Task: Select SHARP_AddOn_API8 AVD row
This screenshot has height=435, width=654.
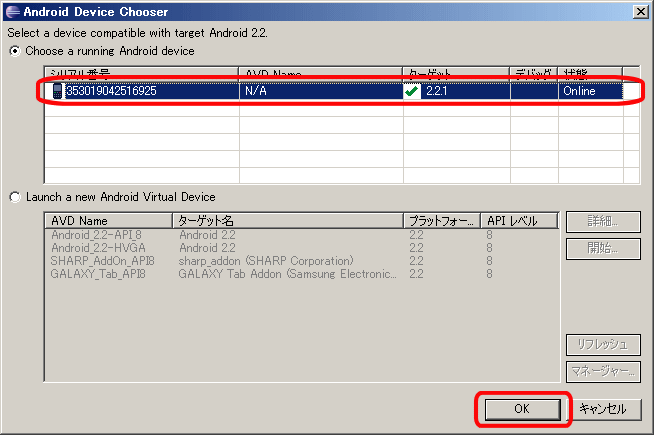Action: pos(302,261)
